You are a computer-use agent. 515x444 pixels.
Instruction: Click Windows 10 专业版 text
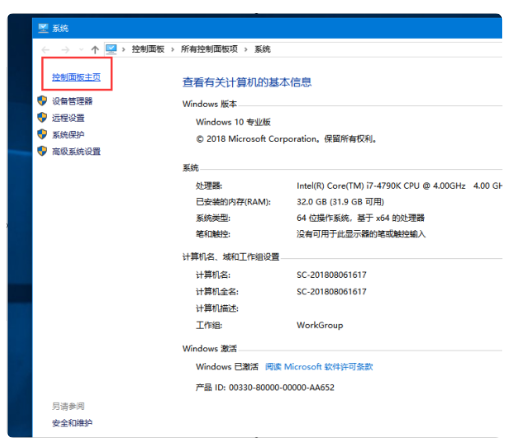pos(233,122)
